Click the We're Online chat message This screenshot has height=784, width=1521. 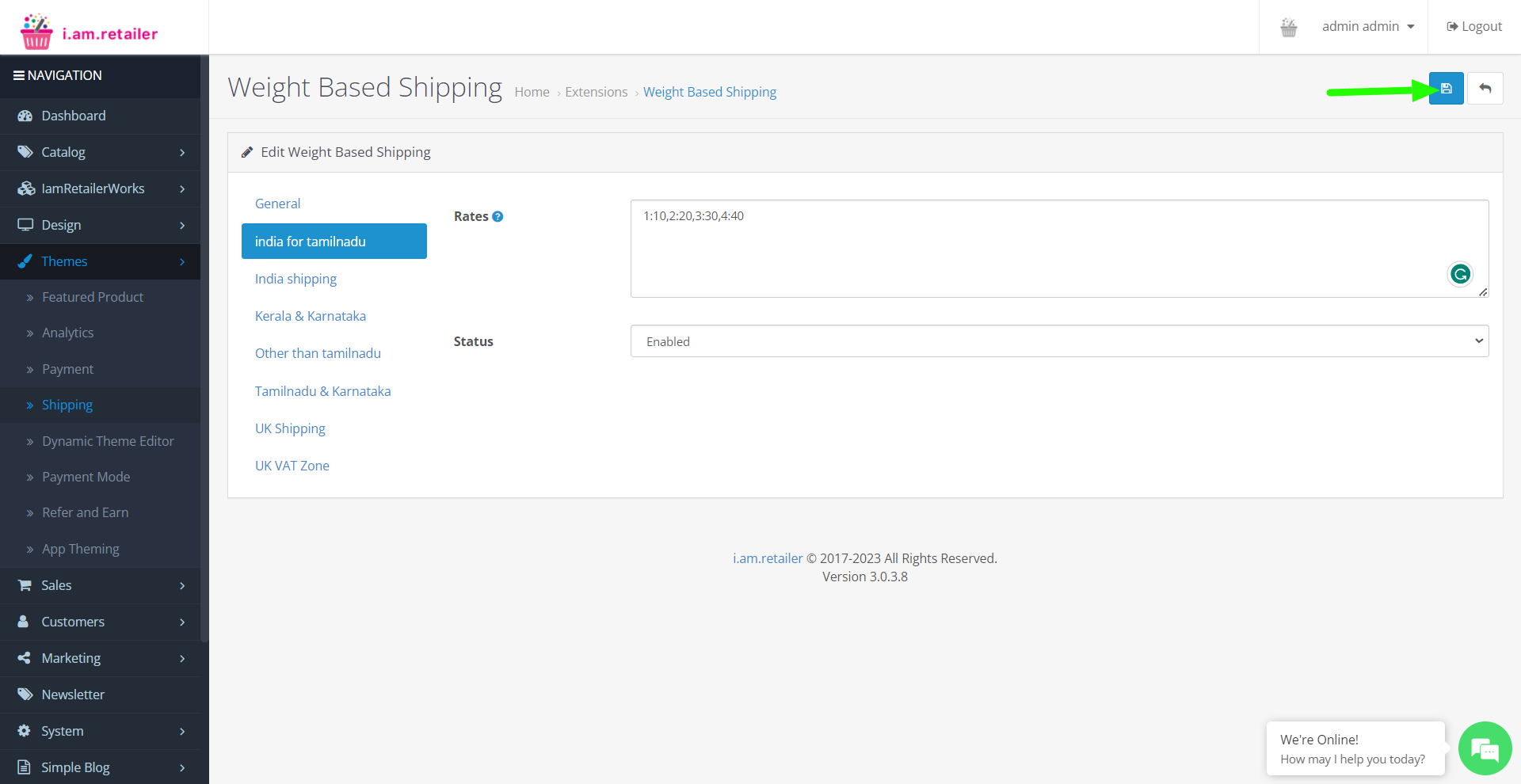click(1355, 748)
